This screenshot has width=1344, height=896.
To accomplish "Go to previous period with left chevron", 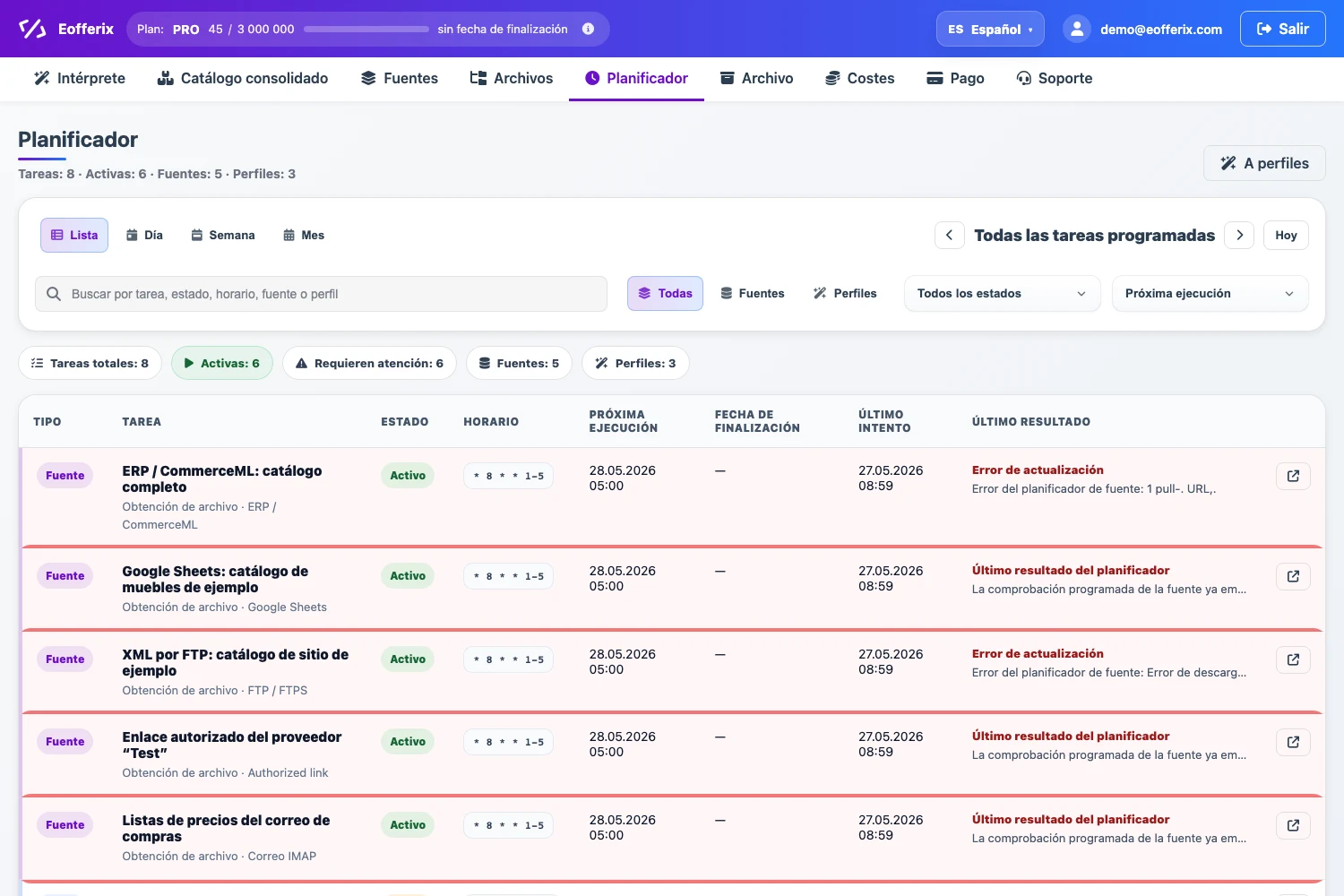I will 950,235.
